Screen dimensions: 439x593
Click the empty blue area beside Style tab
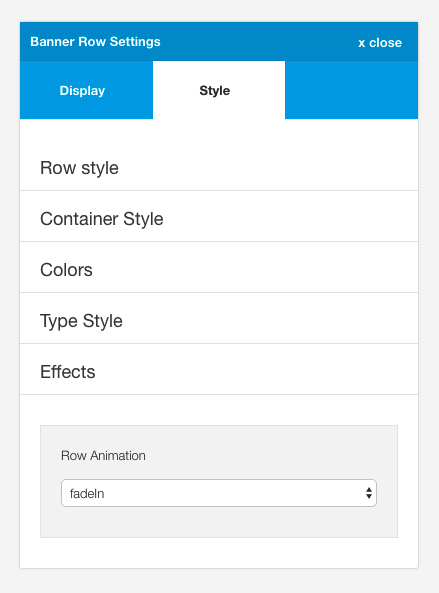click(x=351, y=90)
